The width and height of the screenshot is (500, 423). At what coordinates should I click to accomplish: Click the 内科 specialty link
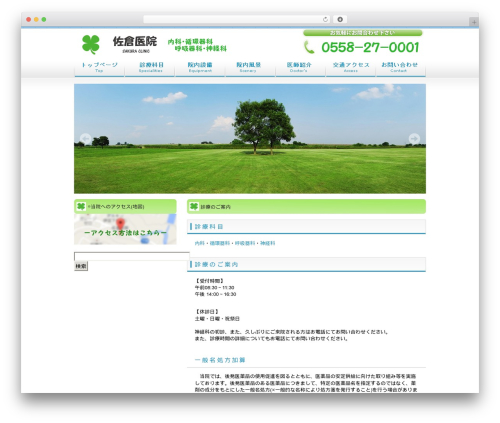click(x=199, y=243)
